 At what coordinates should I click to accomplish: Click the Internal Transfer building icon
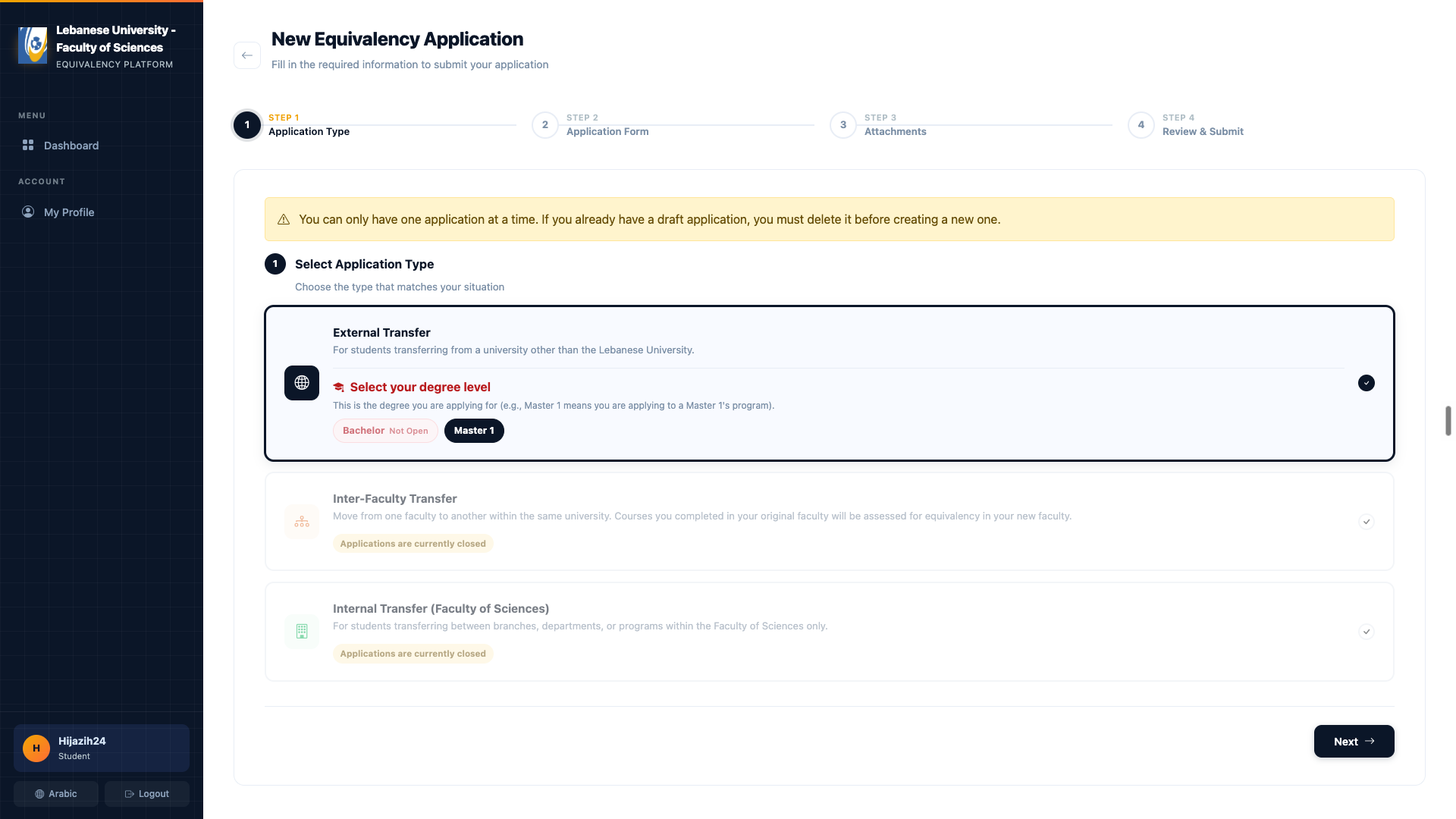tap(302, 632)
